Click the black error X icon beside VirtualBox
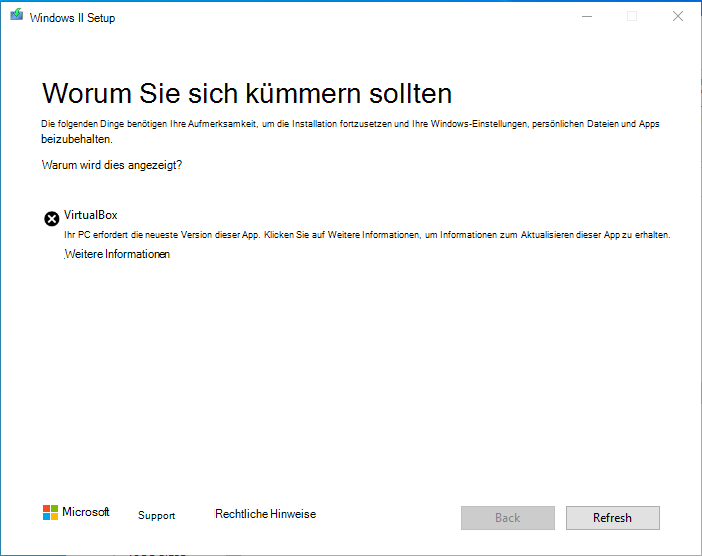Viewport: 702px width, 556px height. 51,219
